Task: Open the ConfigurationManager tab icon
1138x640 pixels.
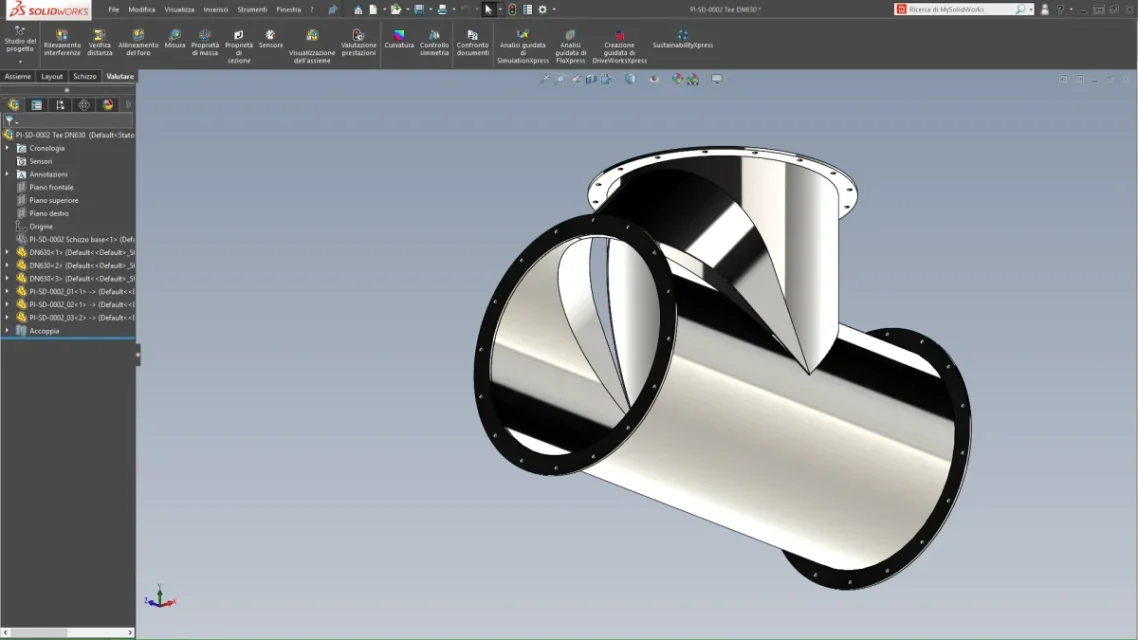Action: (x=60, y=105)
